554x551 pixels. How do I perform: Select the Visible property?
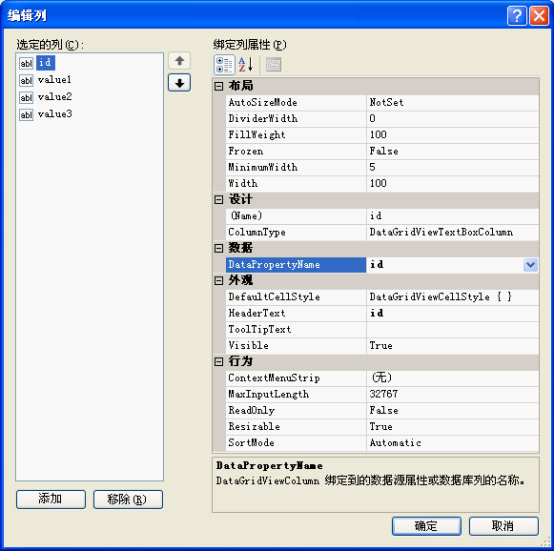[296, 346]
